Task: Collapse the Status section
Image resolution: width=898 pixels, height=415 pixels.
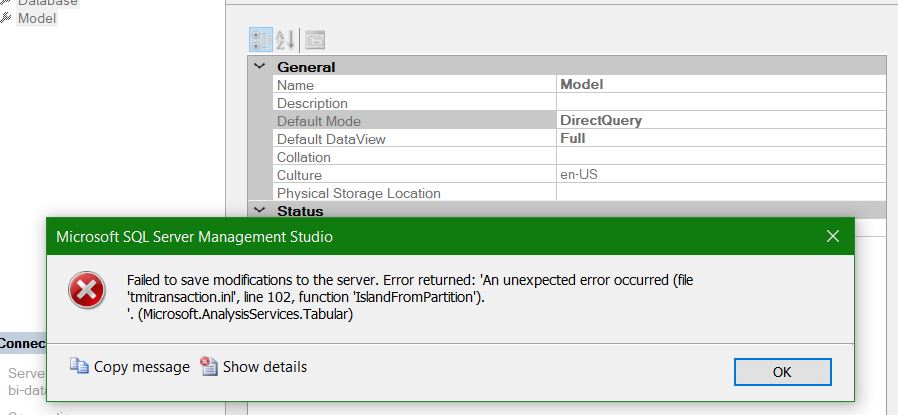Action: pos(260,211)
